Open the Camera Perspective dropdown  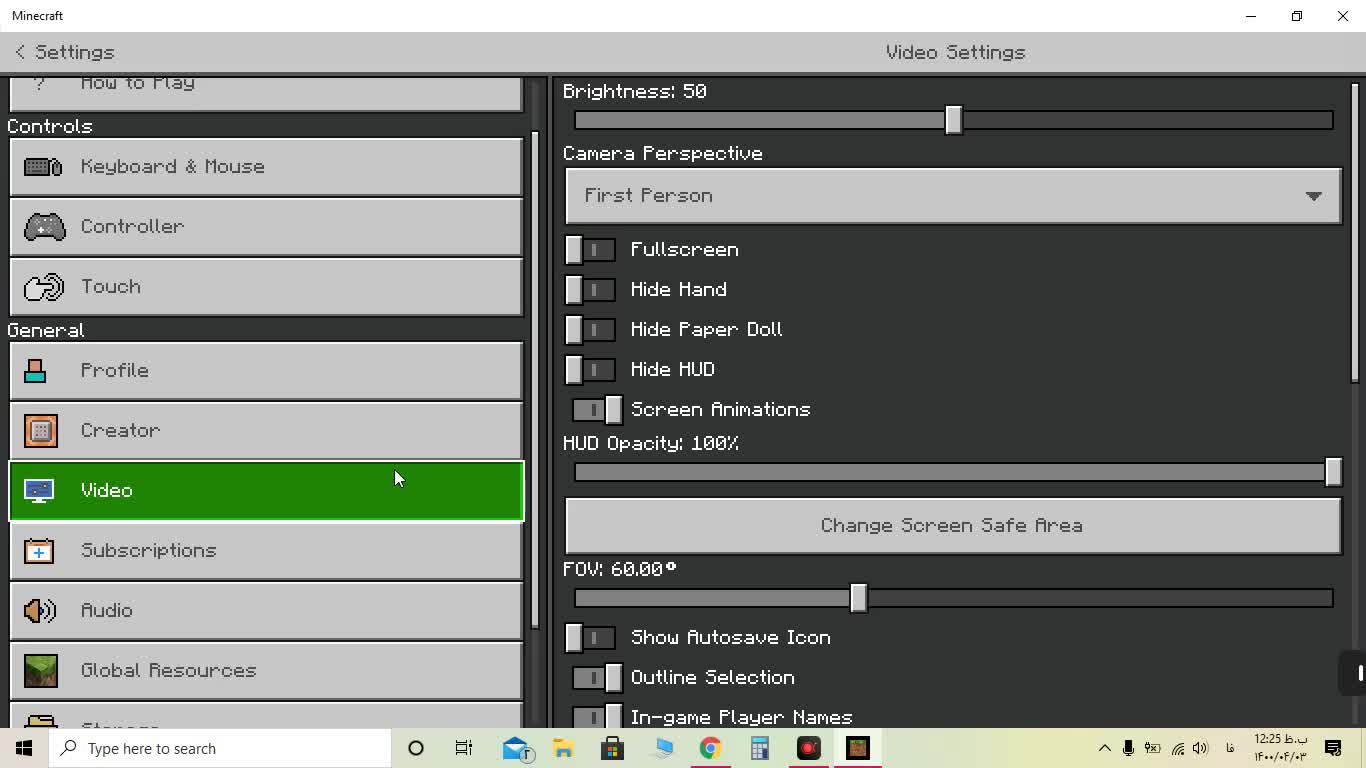tap(952, 196)
